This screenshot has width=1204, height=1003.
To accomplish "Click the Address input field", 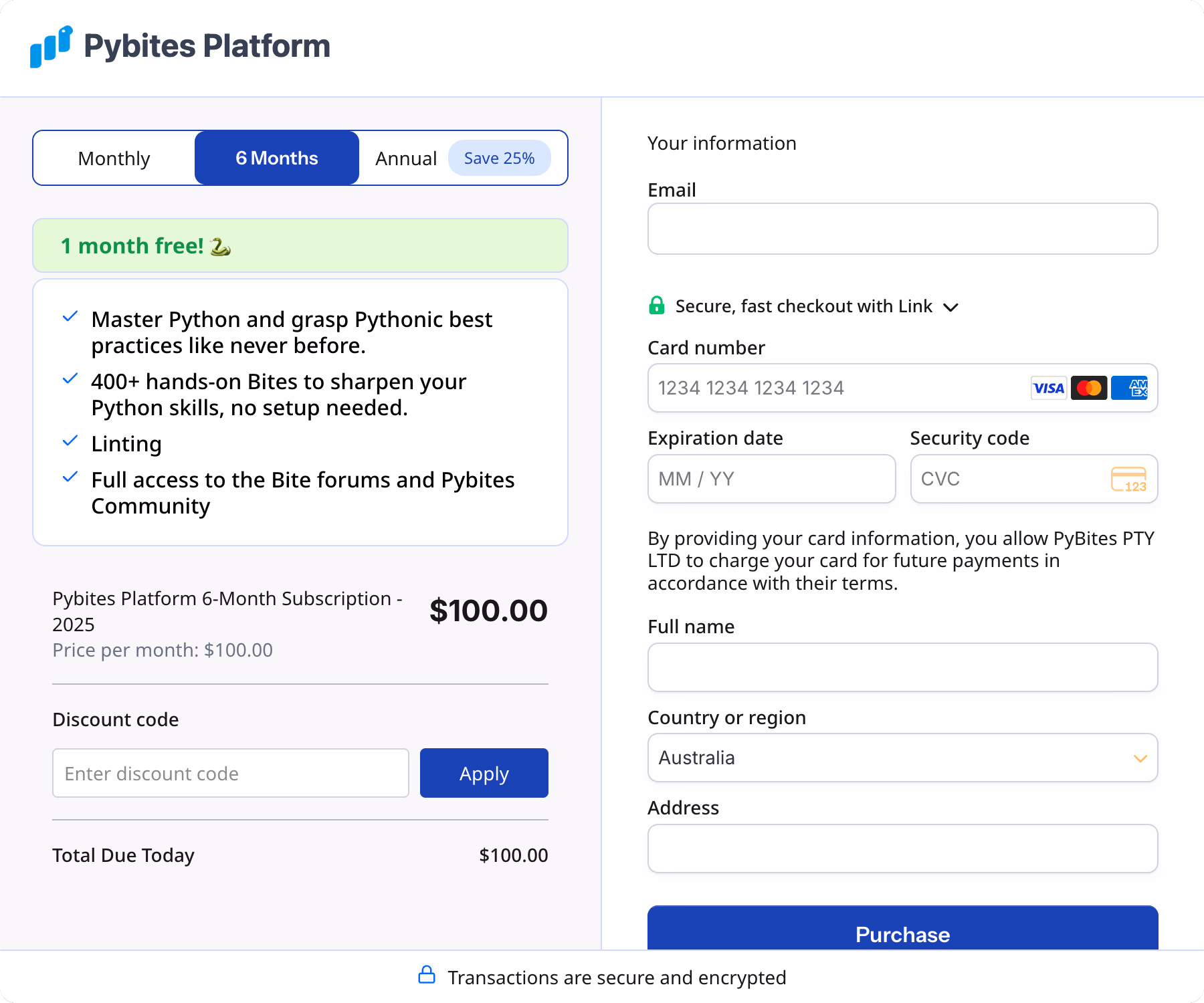I will click(x=903, y=849).
